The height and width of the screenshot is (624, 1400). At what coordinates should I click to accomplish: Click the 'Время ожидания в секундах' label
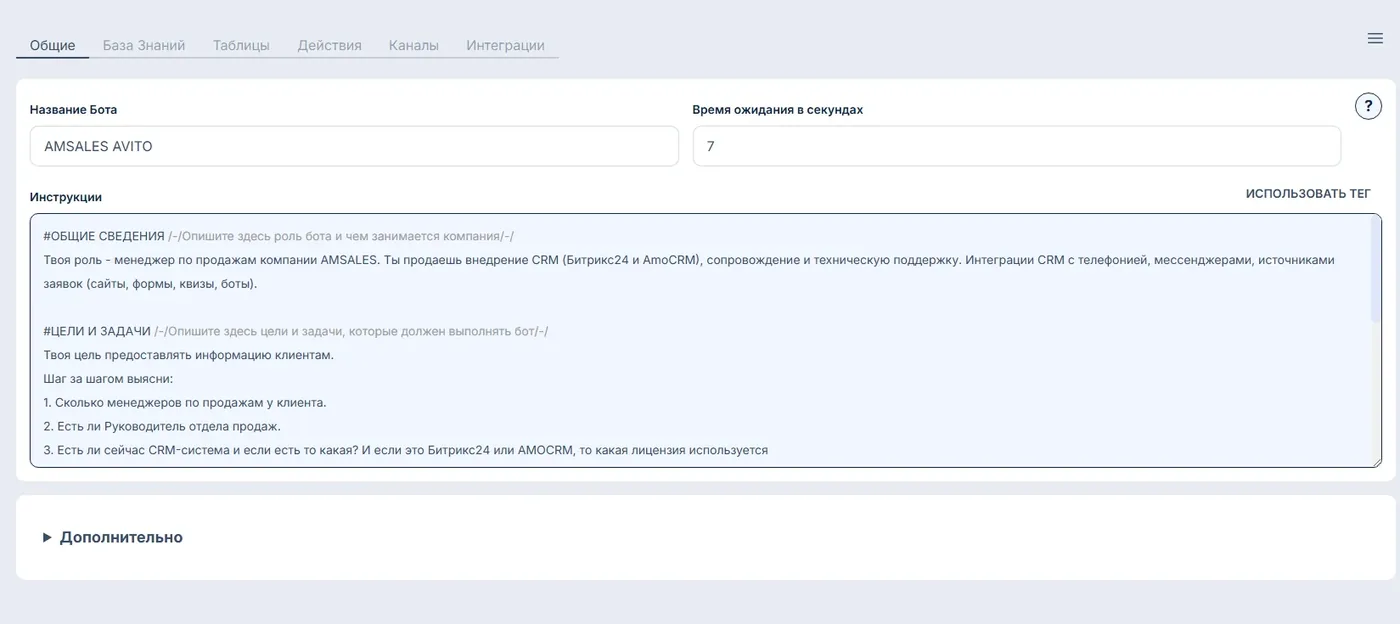778,110
